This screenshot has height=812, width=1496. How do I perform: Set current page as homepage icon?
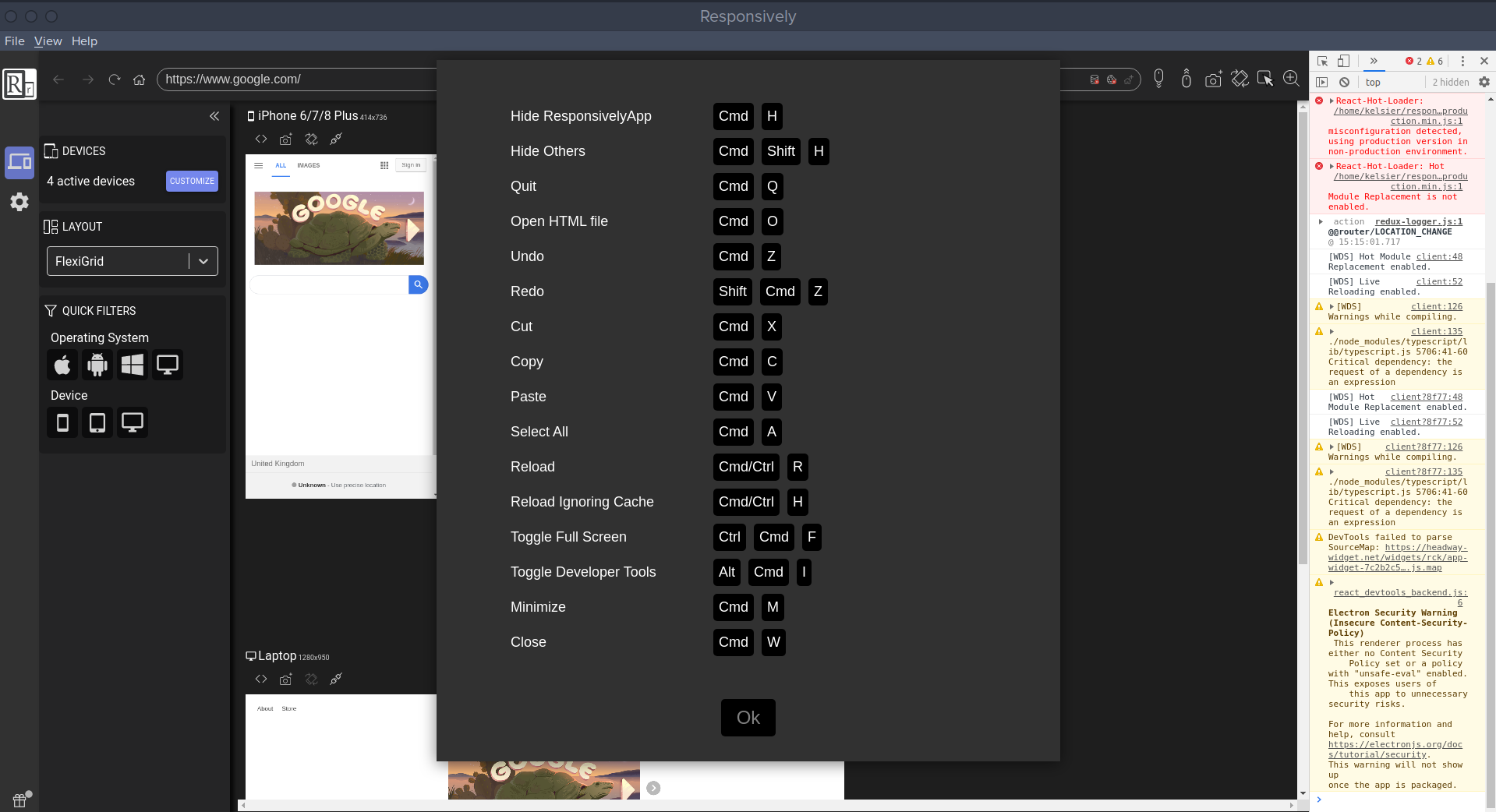(x=1128, y=79)
